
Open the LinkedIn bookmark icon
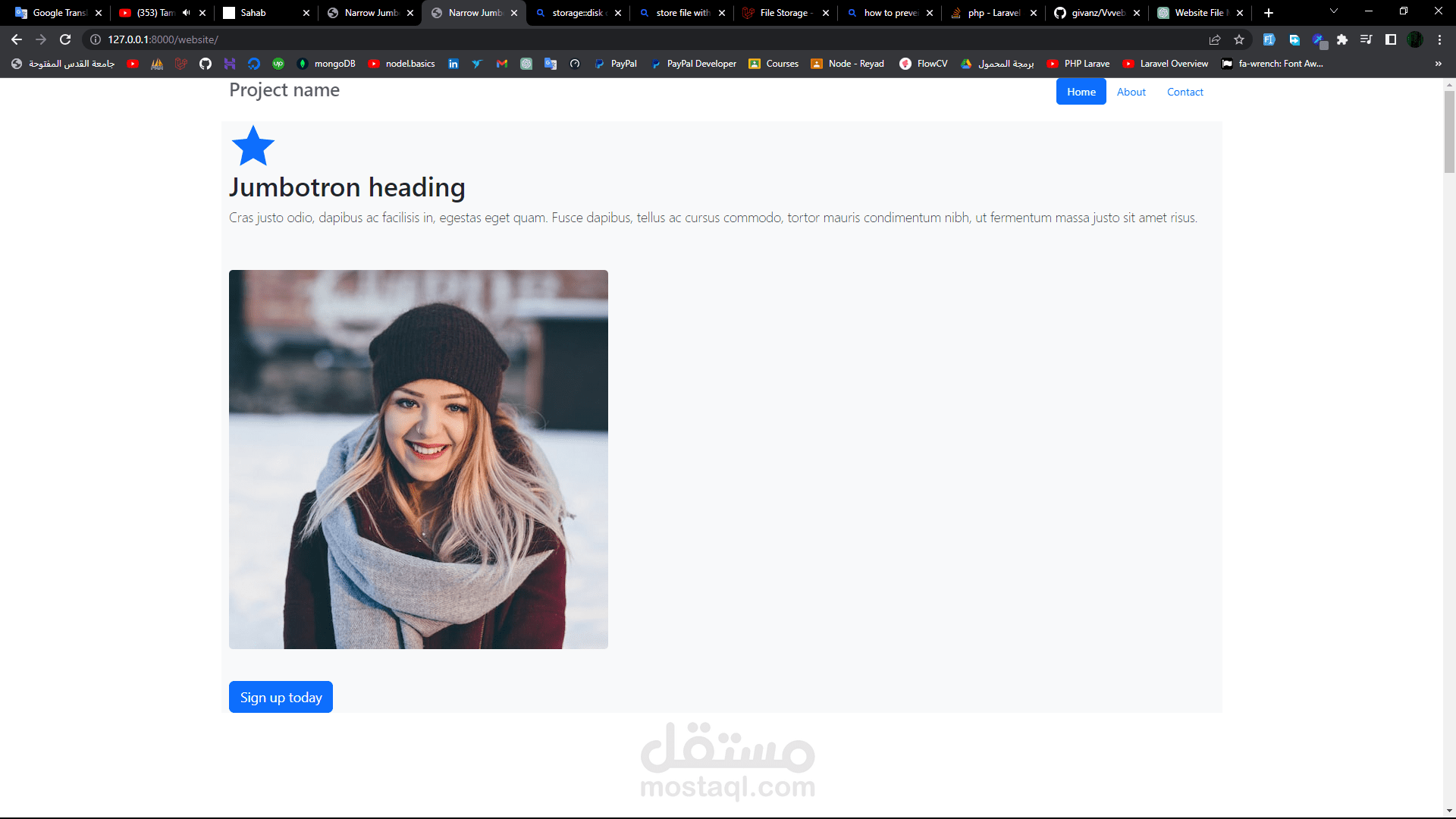click(453, 64)
